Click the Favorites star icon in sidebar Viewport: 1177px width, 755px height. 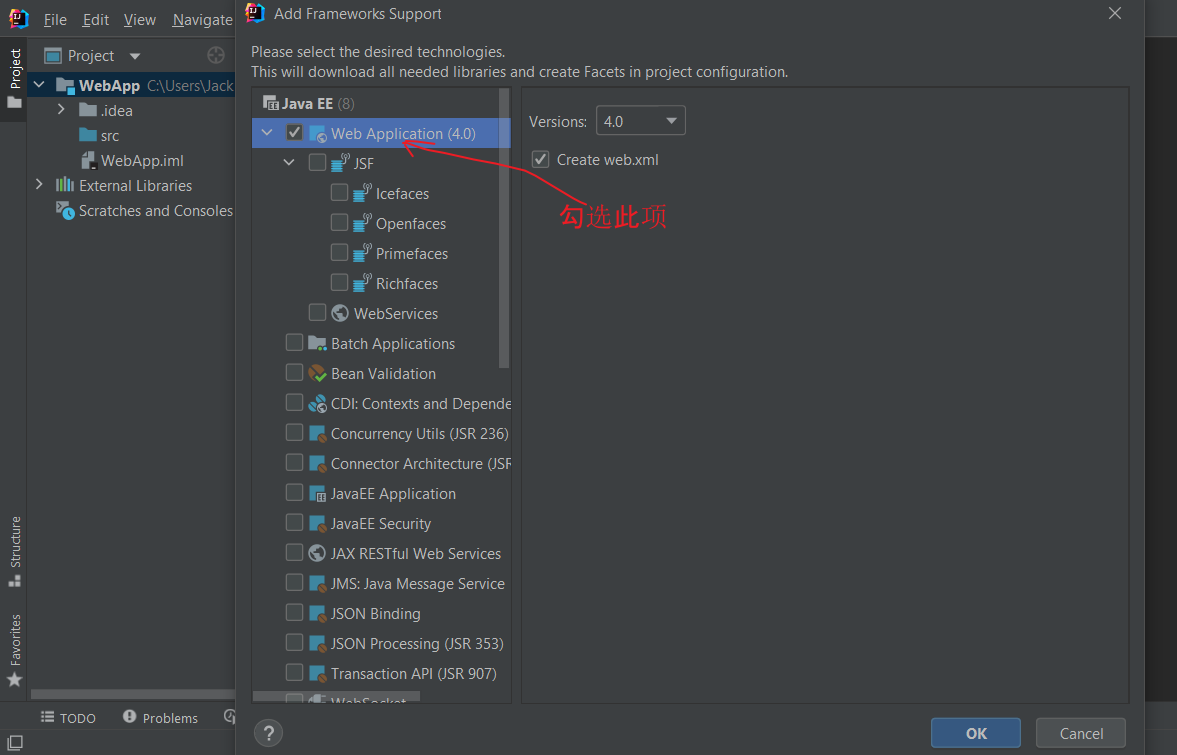14,680
